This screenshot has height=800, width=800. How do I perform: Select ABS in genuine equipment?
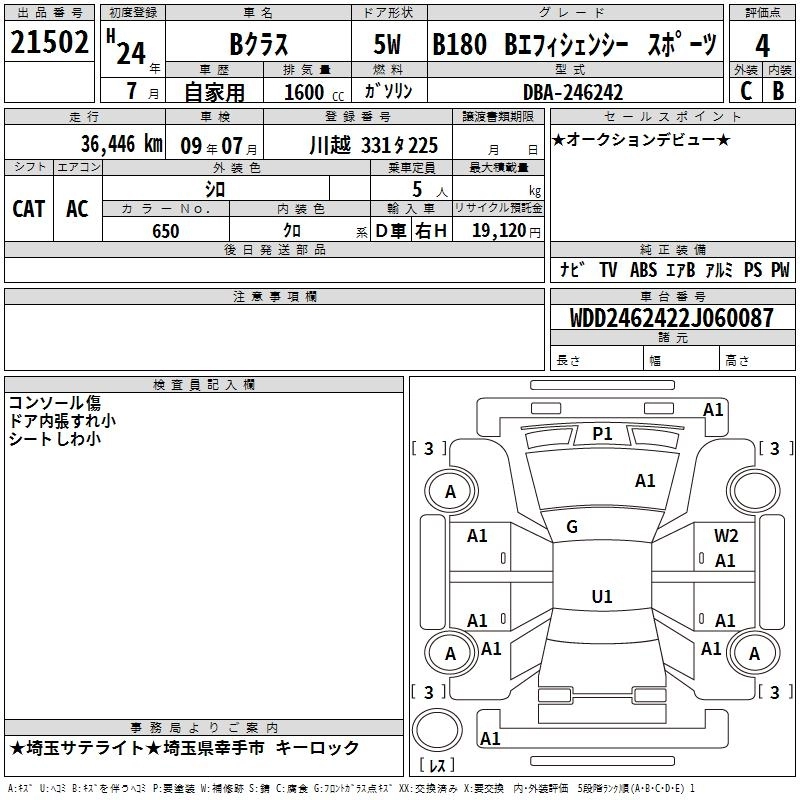tap(643, 269)
